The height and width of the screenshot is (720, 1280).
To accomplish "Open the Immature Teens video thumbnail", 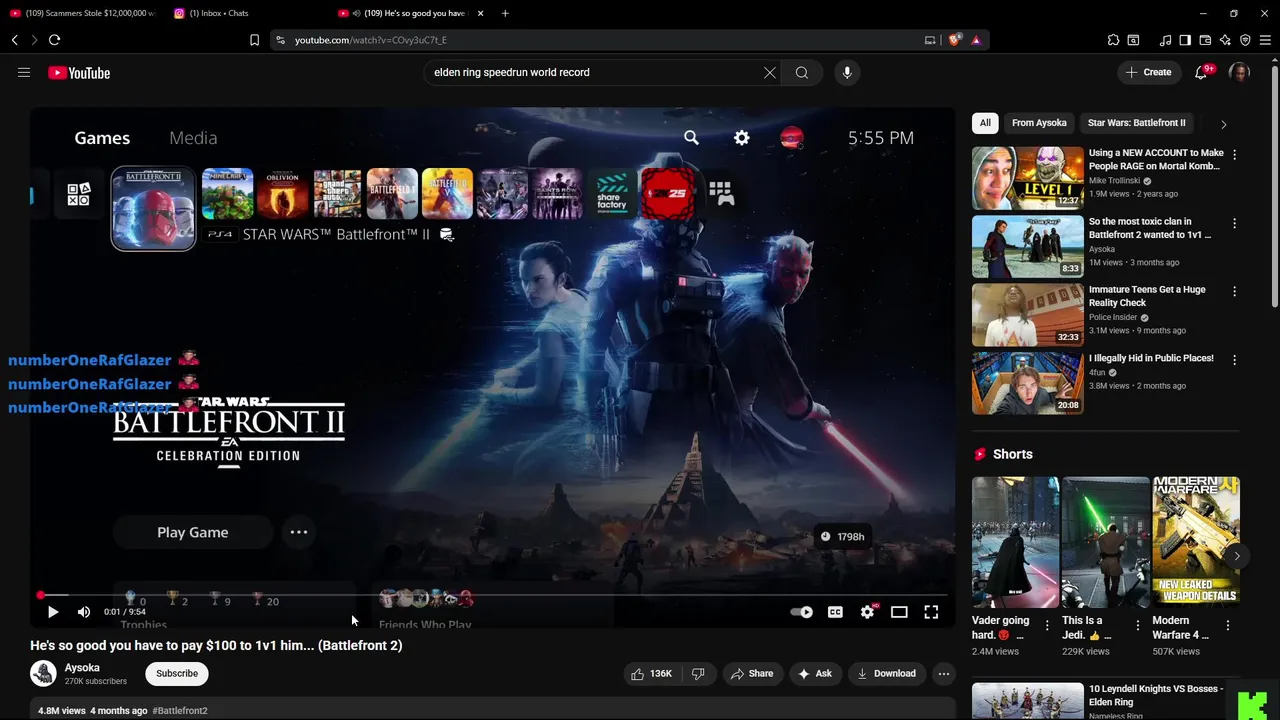I will (1027, 314).
